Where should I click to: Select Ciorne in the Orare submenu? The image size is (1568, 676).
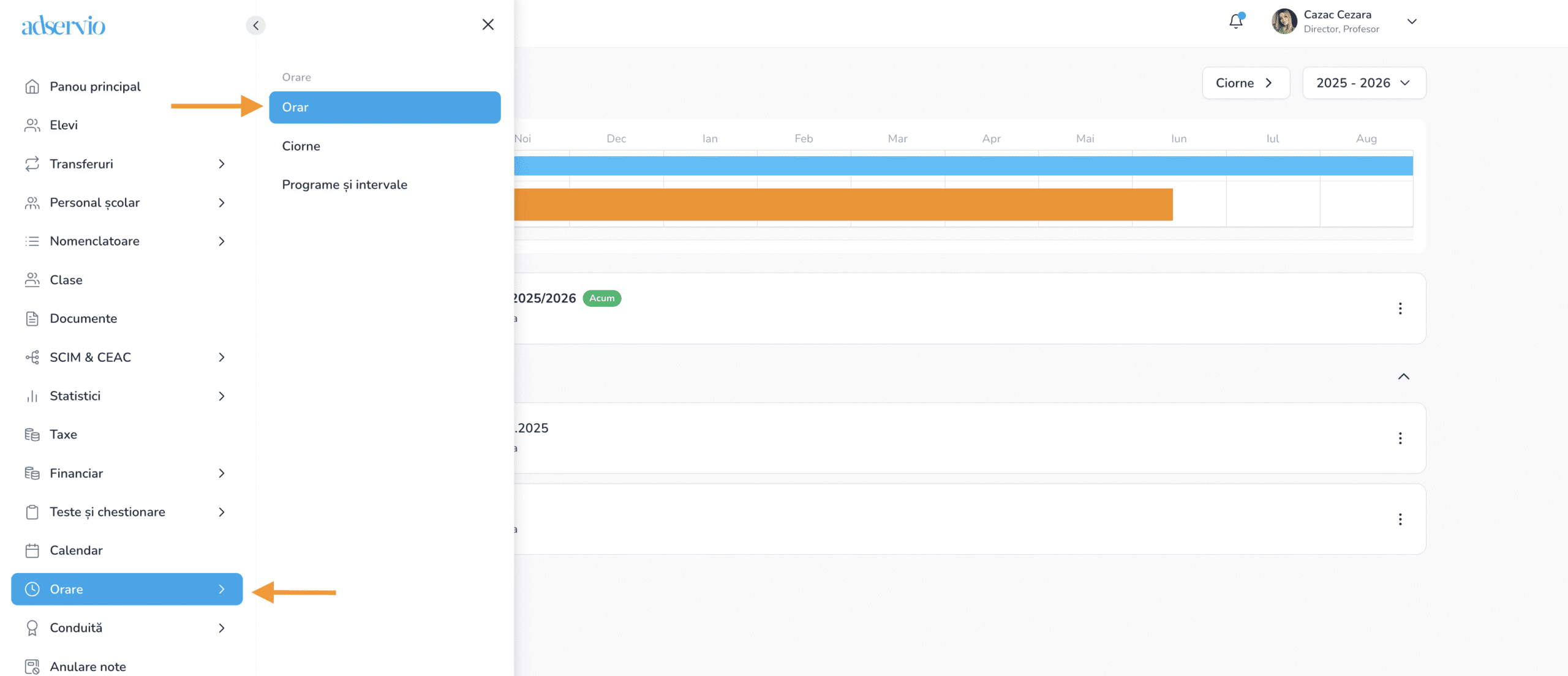click(x=301, y=146)
